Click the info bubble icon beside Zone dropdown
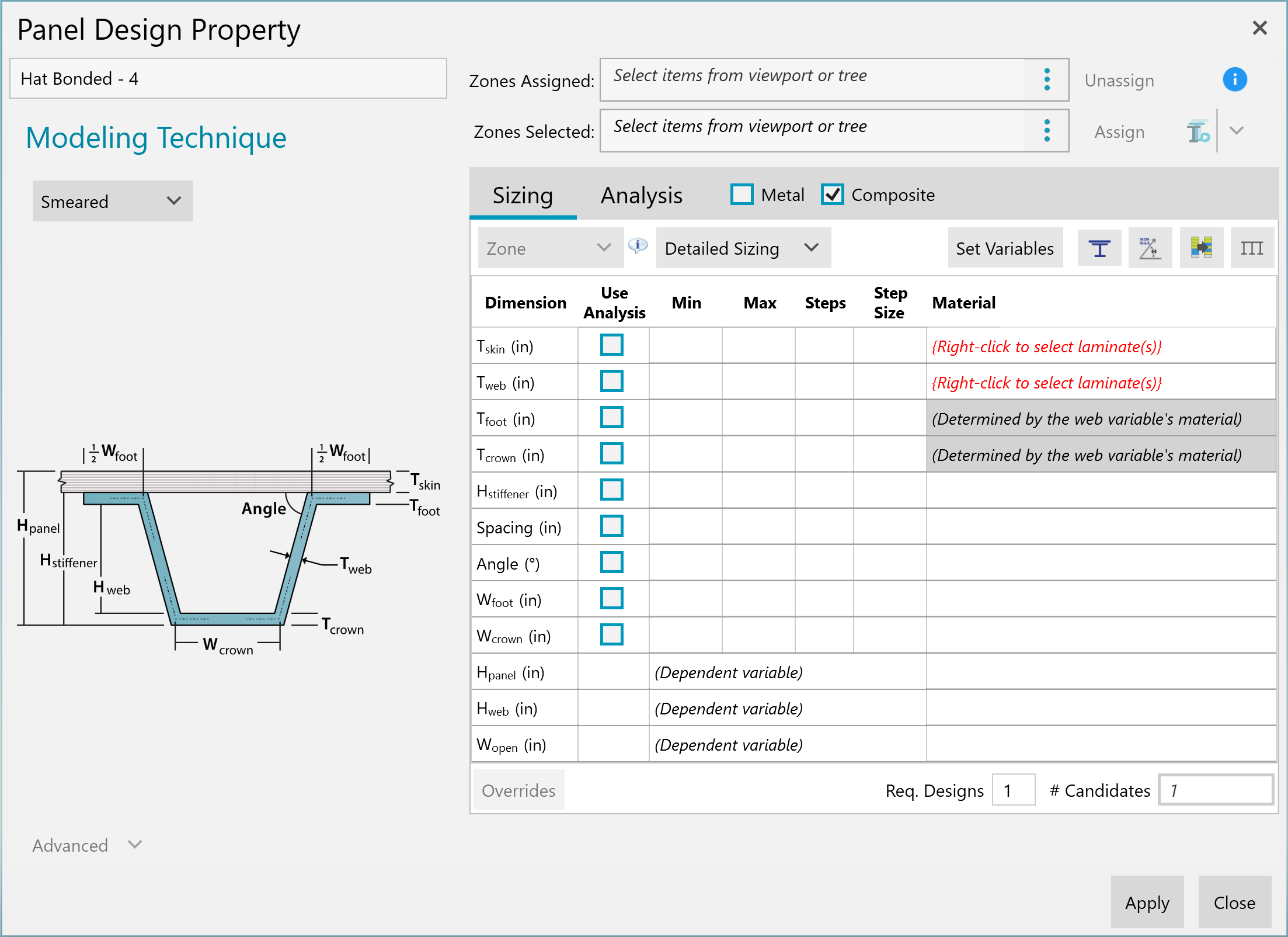Screen dimensions: 1288x937 pyautogui.click(x=638, y=246)
